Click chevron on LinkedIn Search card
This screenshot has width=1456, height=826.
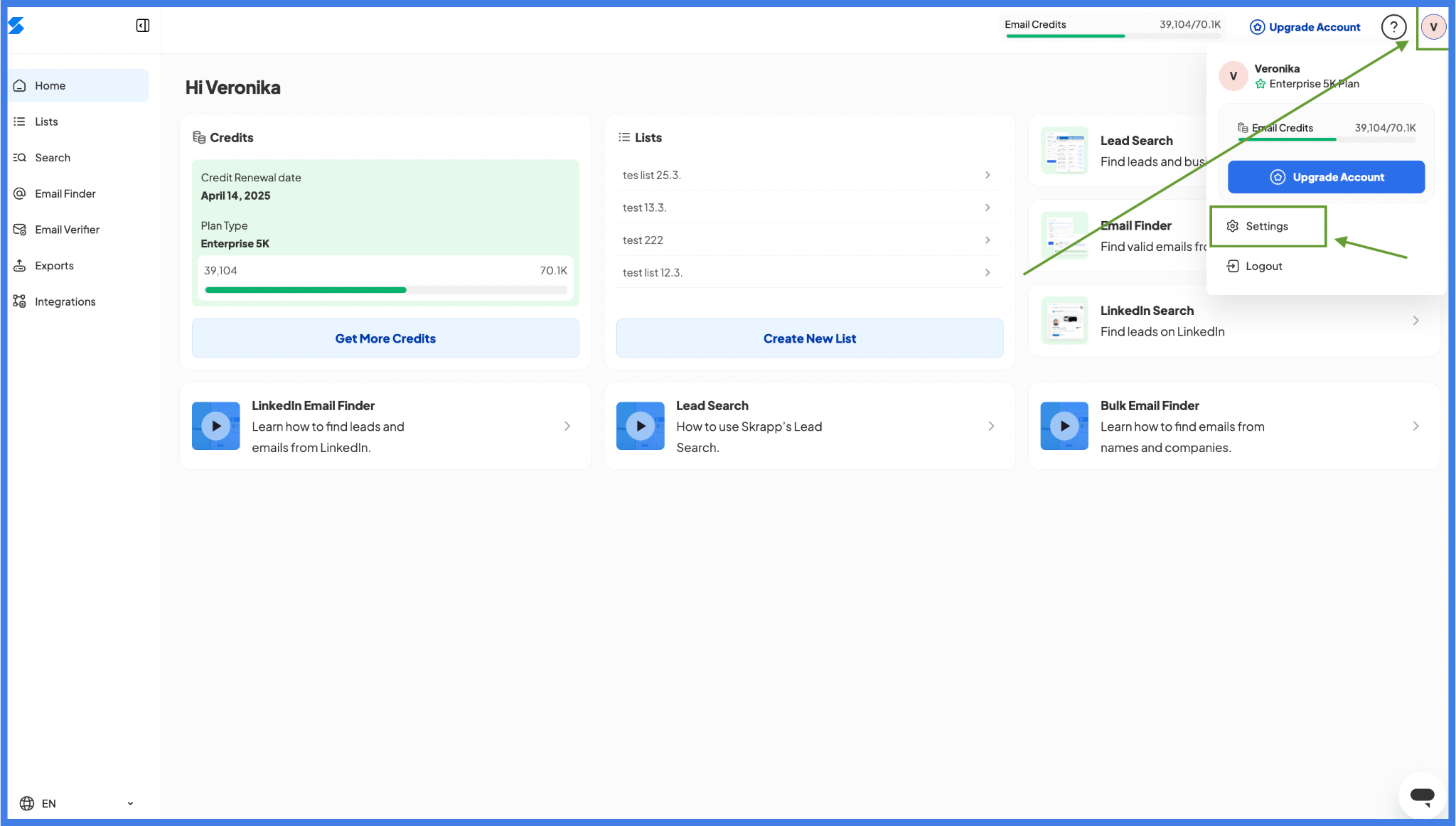[x=1415, y=321]
